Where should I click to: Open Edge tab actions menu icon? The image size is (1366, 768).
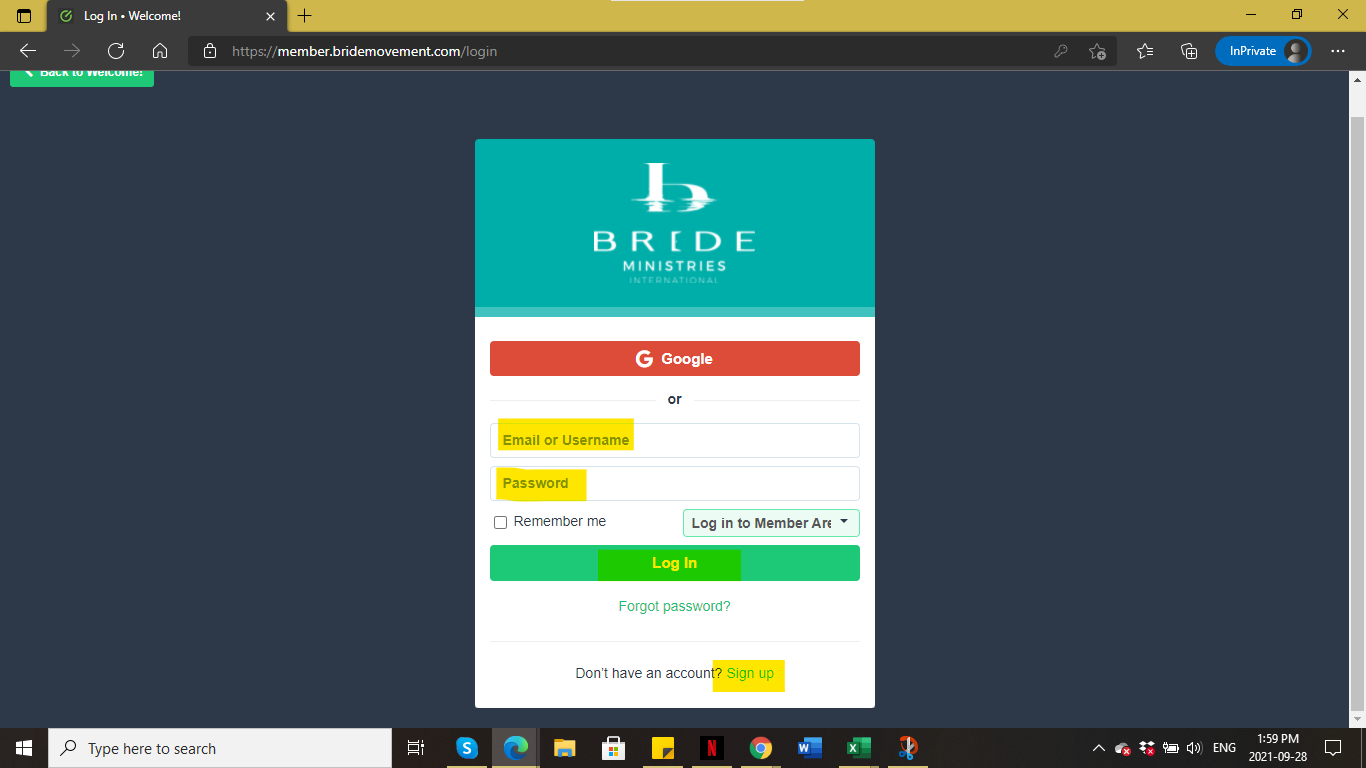(x=24, y=16)
